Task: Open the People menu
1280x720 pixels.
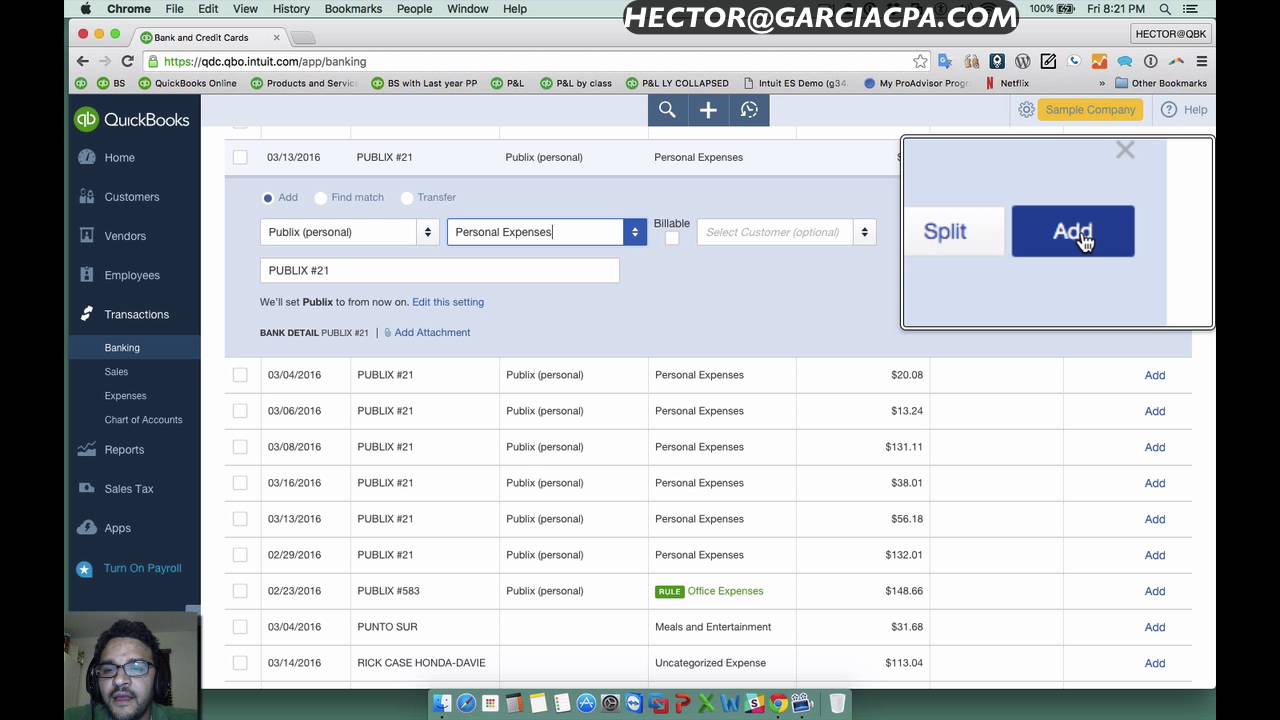Action: click(414, 9)
